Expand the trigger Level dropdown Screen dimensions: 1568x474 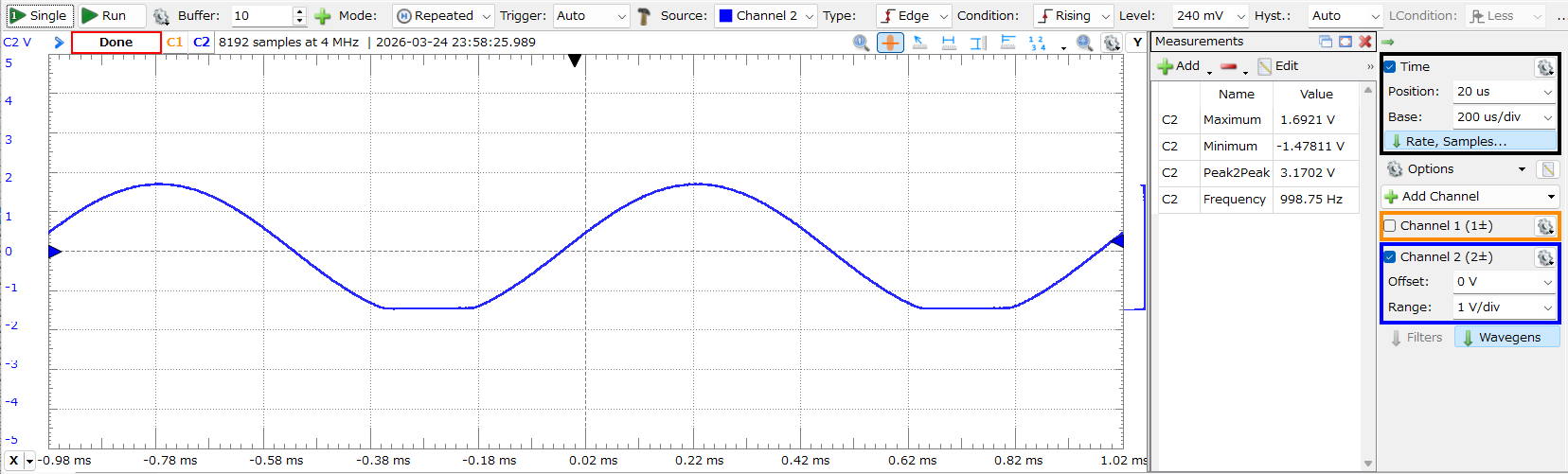tap(1240, 16)
